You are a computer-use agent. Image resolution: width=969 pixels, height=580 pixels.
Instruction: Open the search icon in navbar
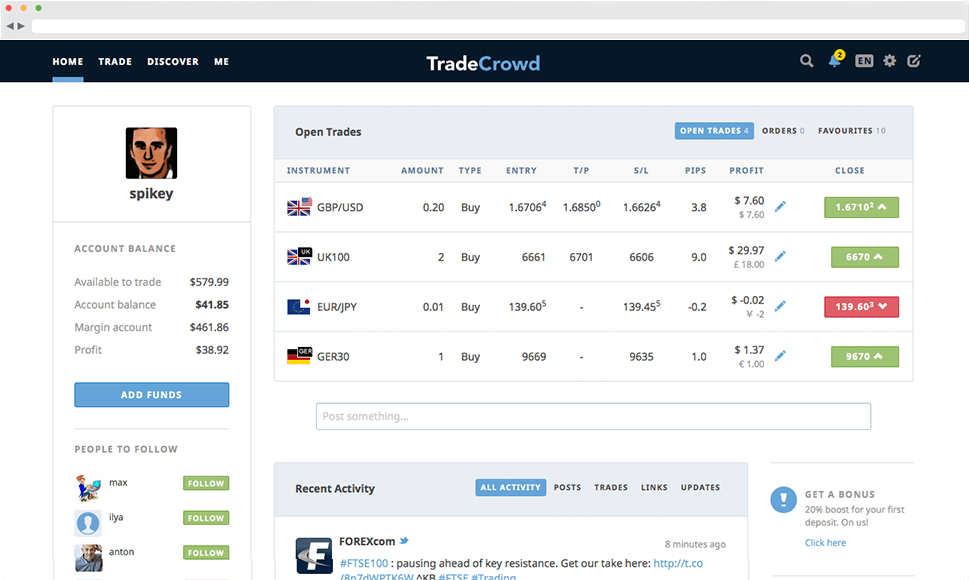tap(806, 61)
